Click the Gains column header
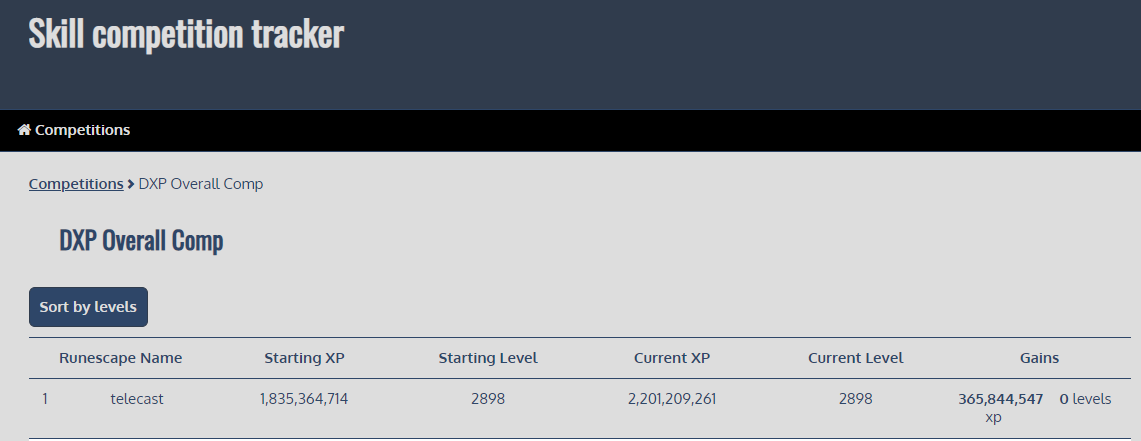This screenshot has height=441, width=1141. tap(1039, 358)
